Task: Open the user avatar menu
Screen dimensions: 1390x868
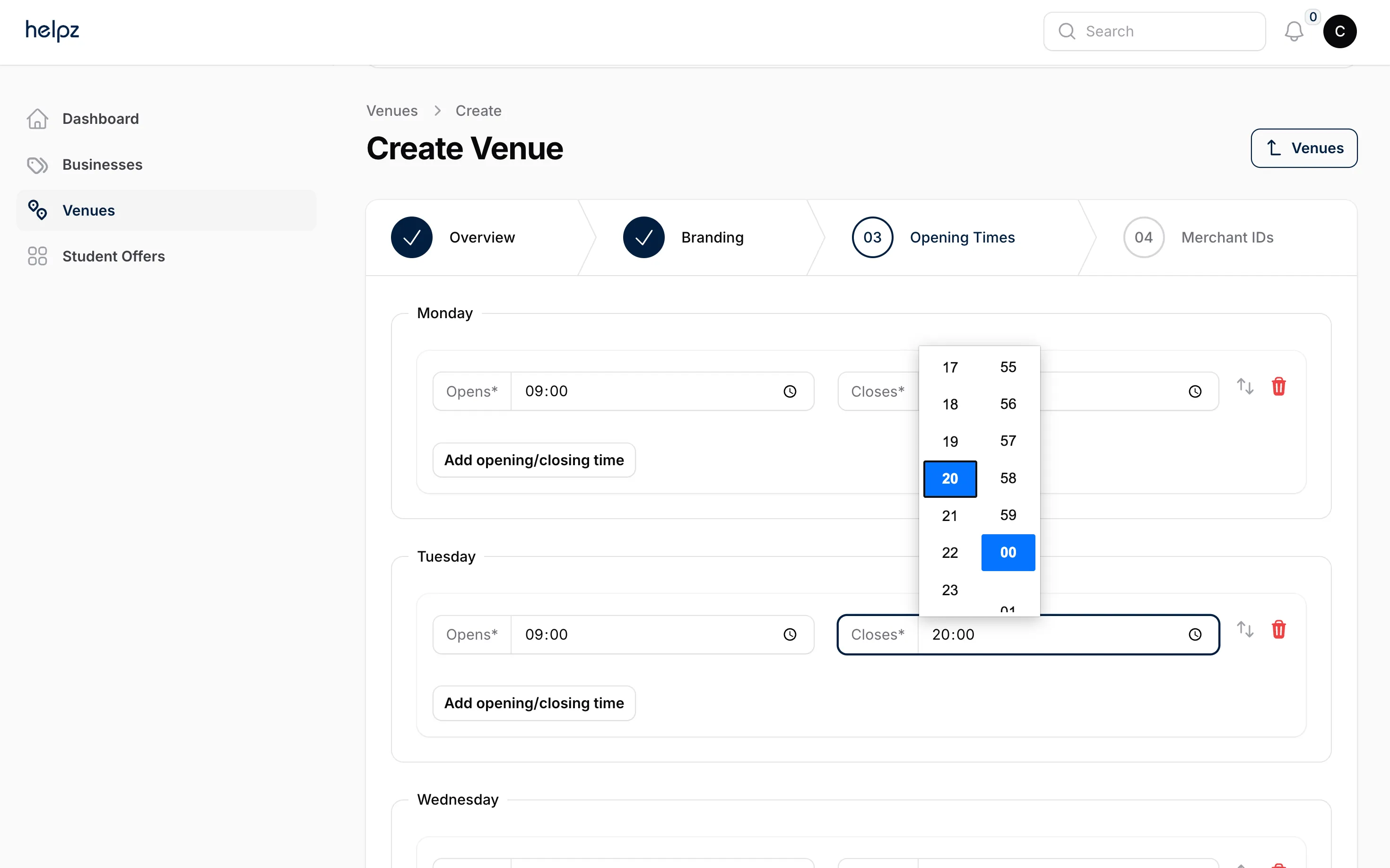Action: coord(1339,32)
